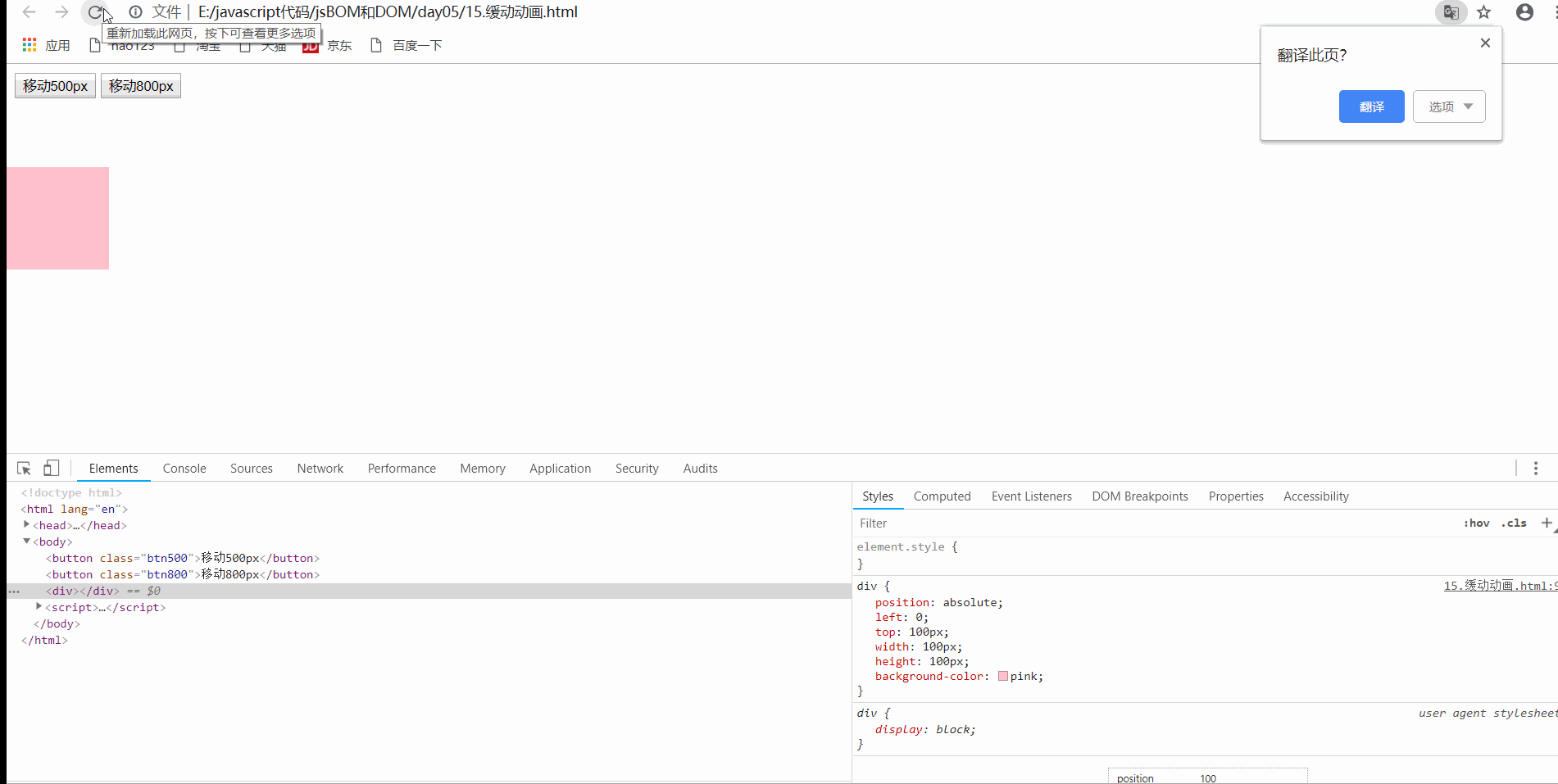Click the left: 0 declaration

coord(902,617)
